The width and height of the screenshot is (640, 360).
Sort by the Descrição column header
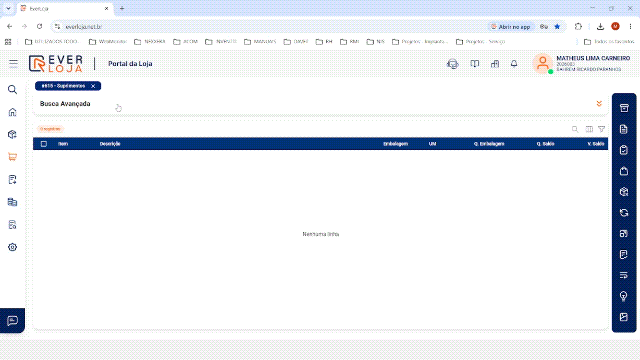(110, 144)
